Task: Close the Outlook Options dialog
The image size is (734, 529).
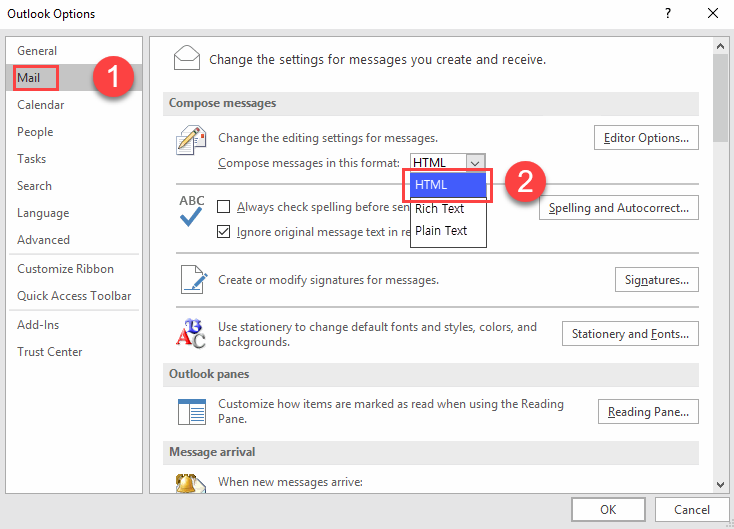Action: coord(712,13)
